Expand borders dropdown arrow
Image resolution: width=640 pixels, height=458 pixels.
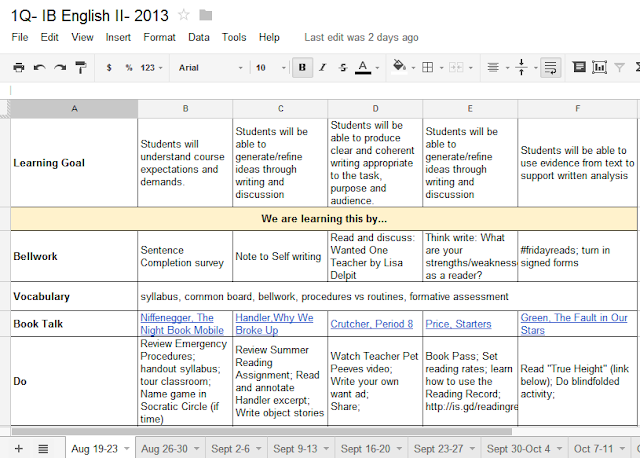pos(441,68)
